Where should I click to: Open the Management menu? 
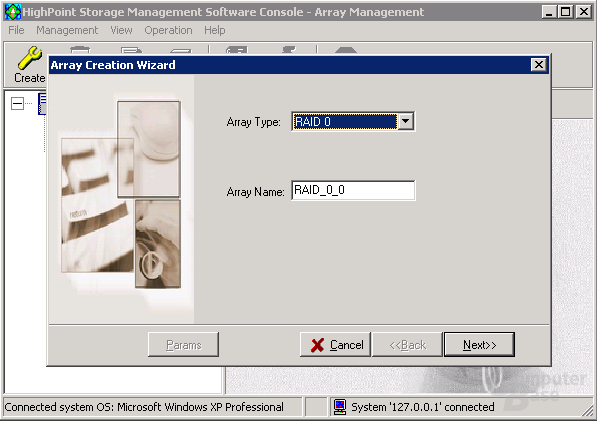tap(67, 30)
